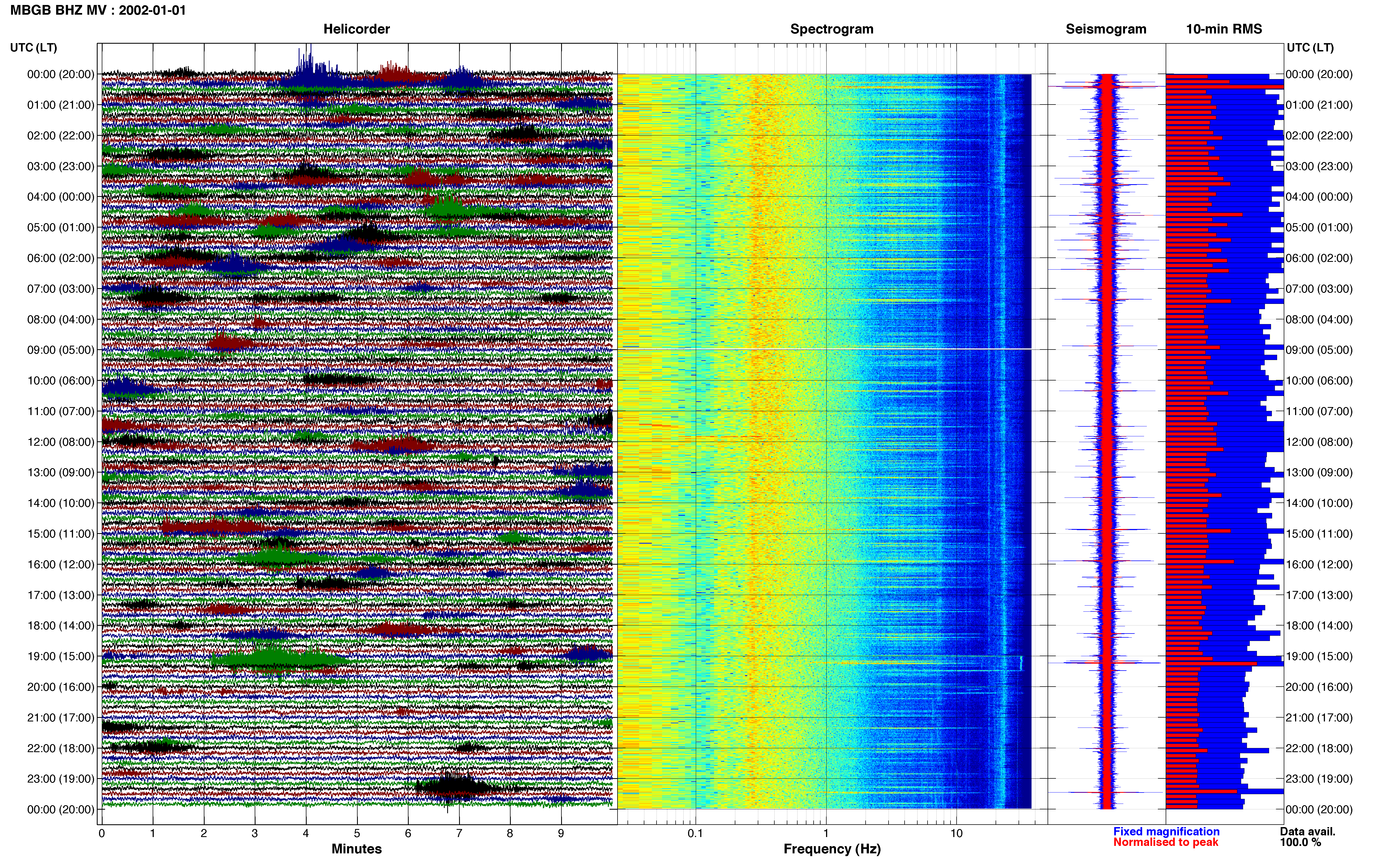The width and height of the screenshot is (1388, 868).
Task: Click the left '01:00 (21:00)' time label
Action: click(x=60, y=105)
